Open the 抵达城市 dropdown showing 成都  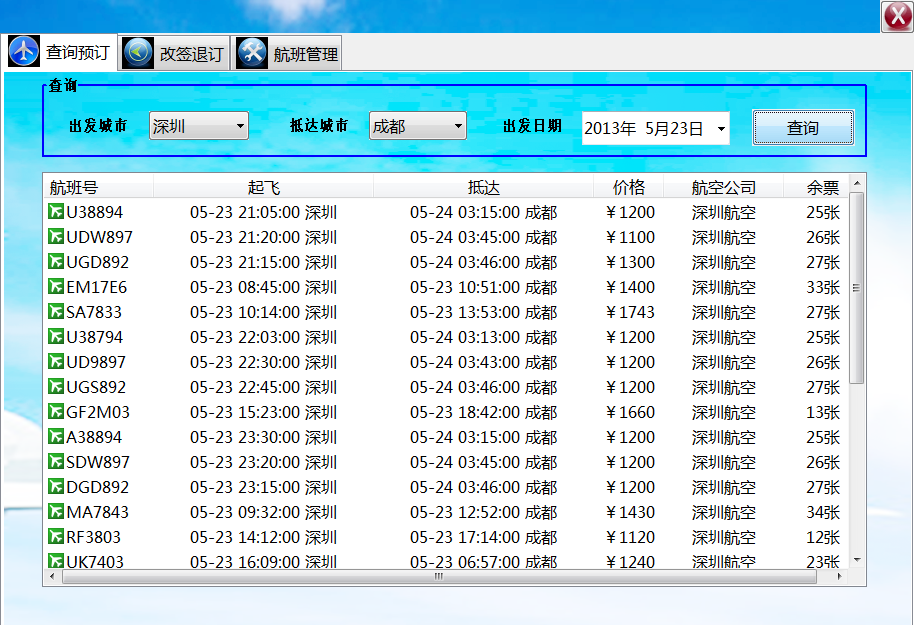(418, 125)
